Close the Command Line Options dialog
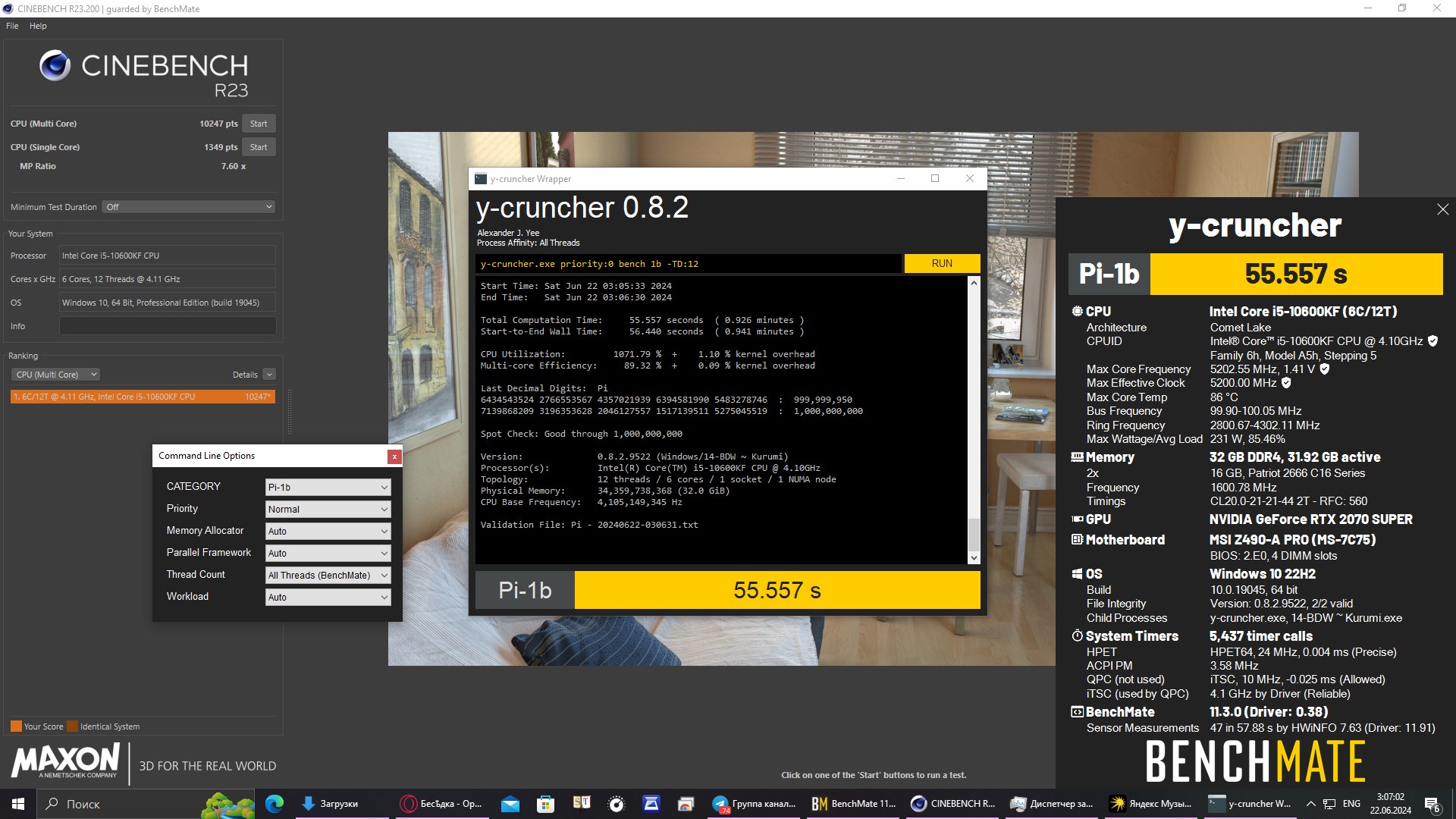 [394, 457]
